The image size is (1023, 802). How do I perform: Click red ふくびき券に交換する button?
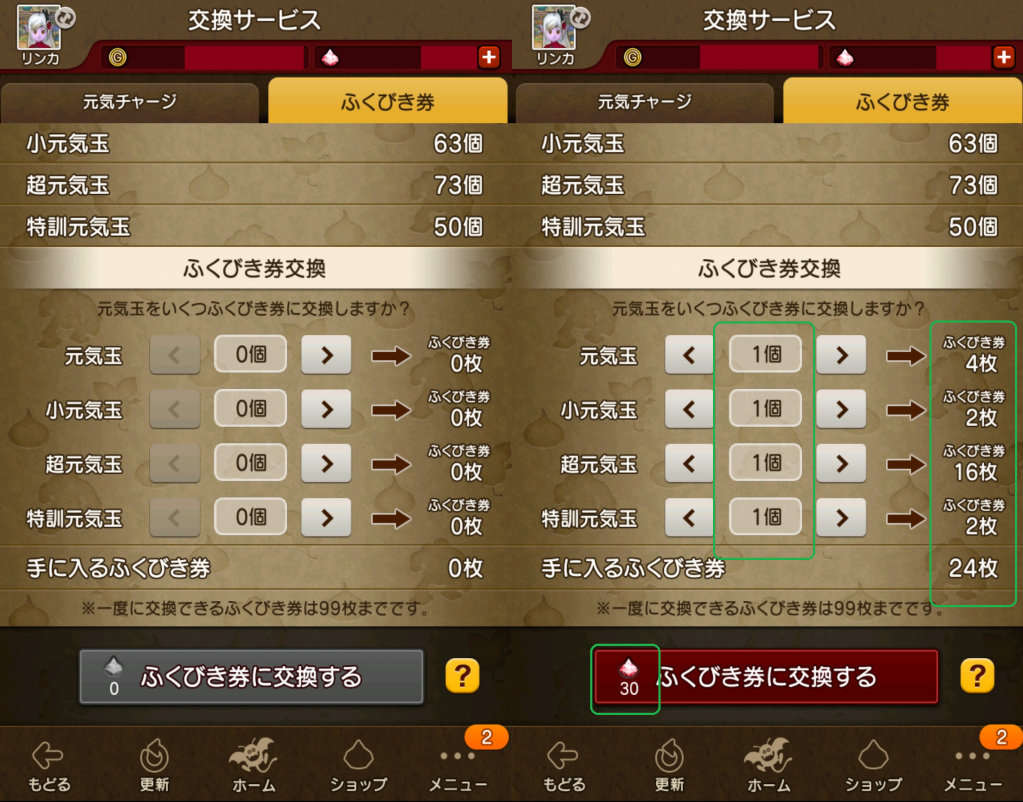click(x=766, y=677)
